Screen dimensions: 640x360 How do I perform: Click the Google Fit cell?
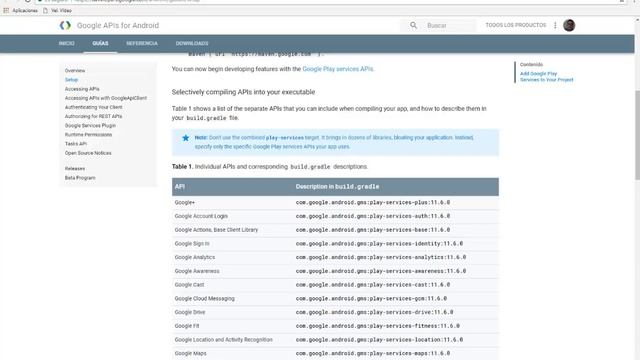coord(187,326)
